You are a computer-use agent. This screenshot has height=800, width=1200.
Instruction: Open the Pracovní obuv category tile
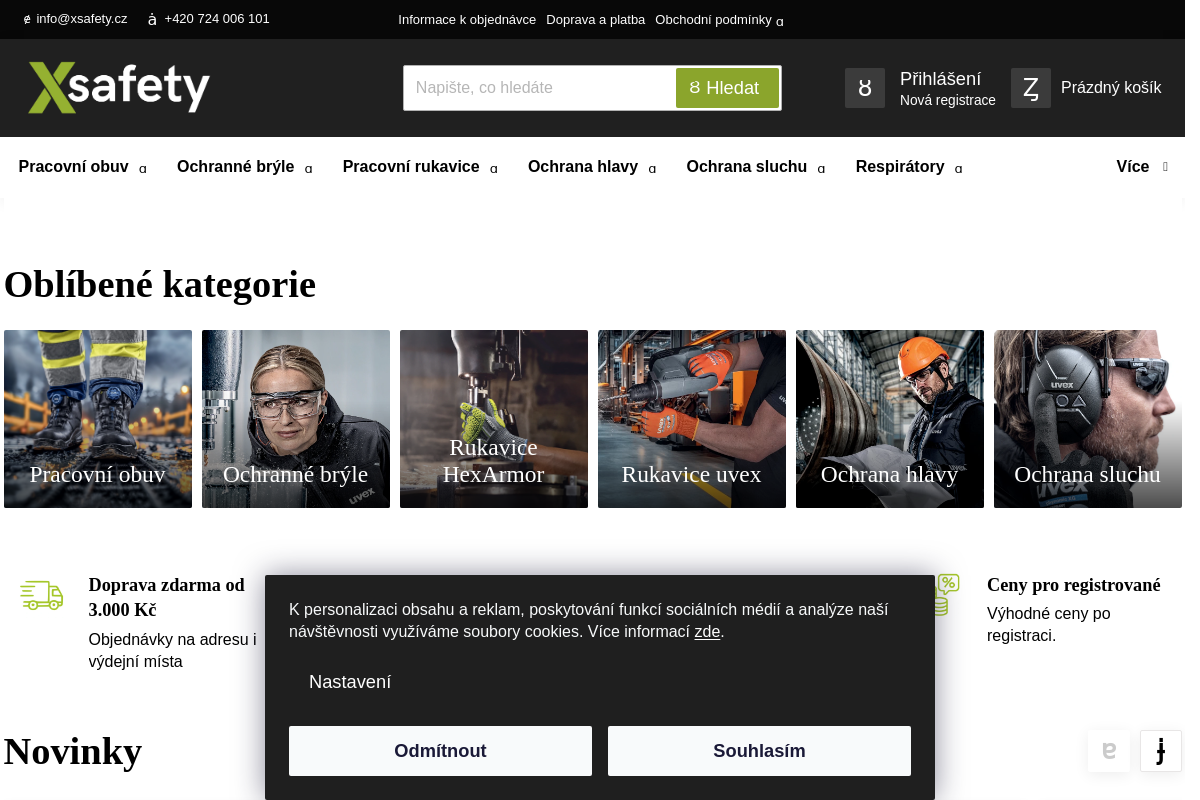coord(98,419)
